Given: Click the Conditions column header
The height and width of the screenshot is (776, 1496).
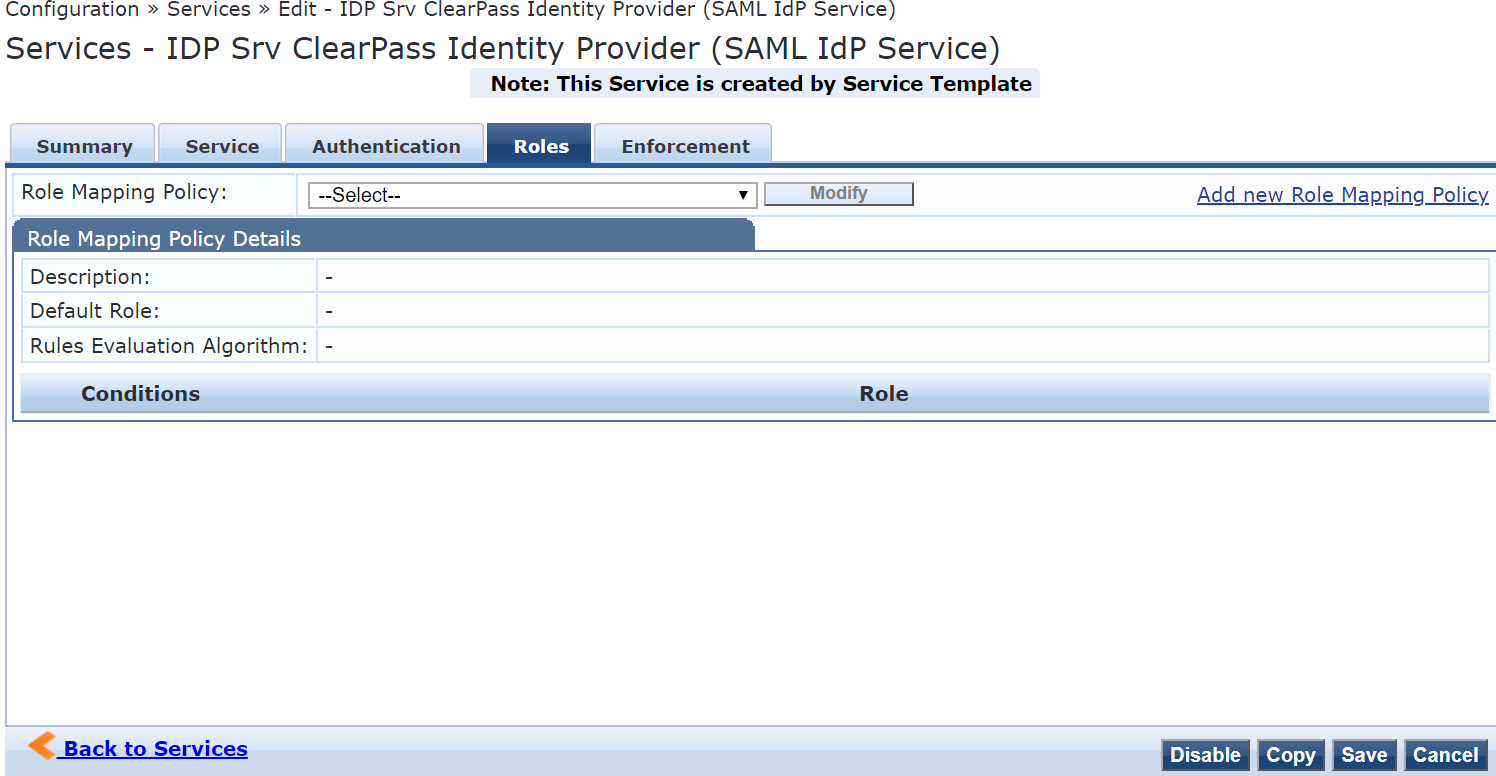Looking at the screenshot, I should coord(140,393).
